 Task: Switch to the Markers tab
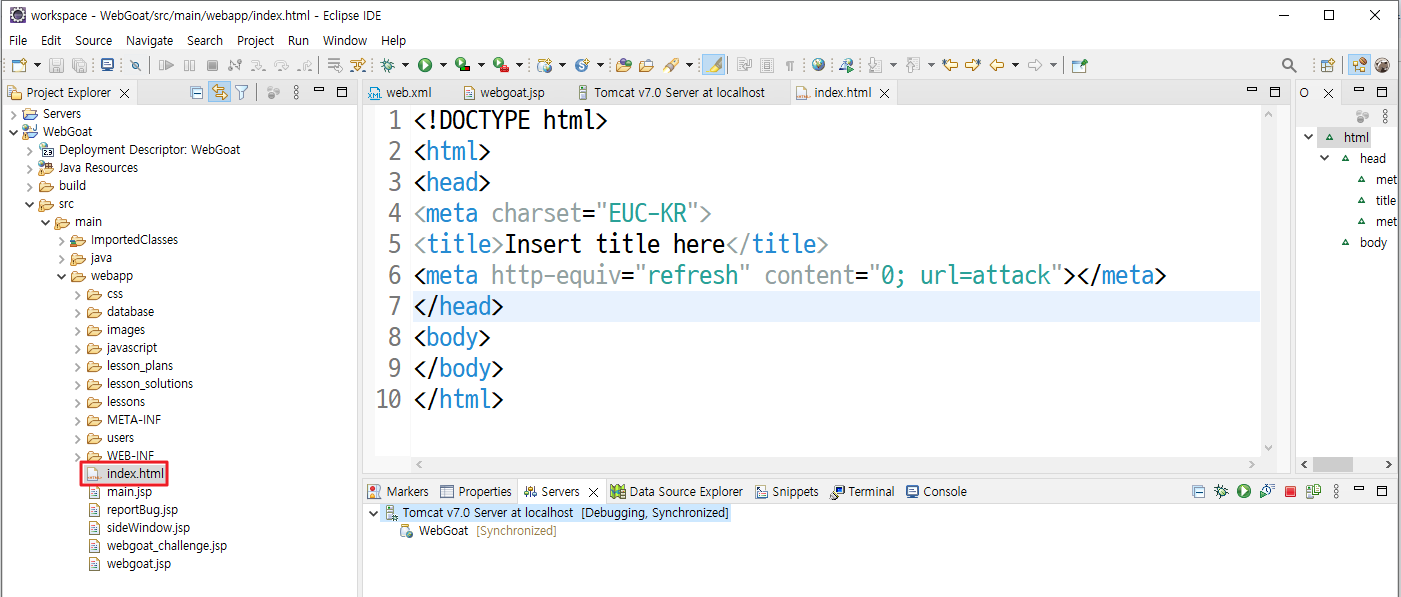[x=398, y=491]
